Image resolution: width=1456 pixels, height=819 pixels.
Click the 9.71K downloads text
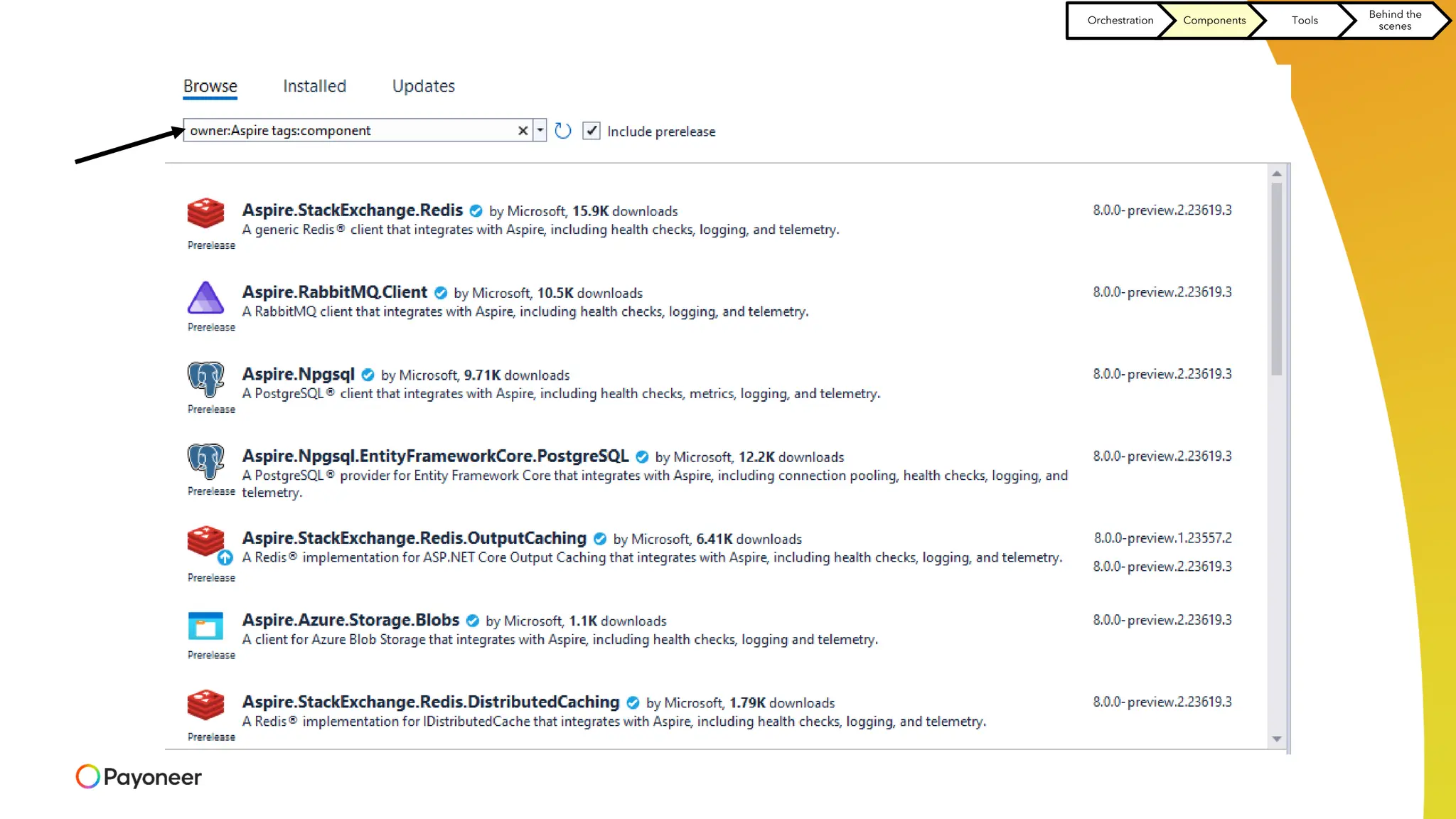tap(517, 375)
